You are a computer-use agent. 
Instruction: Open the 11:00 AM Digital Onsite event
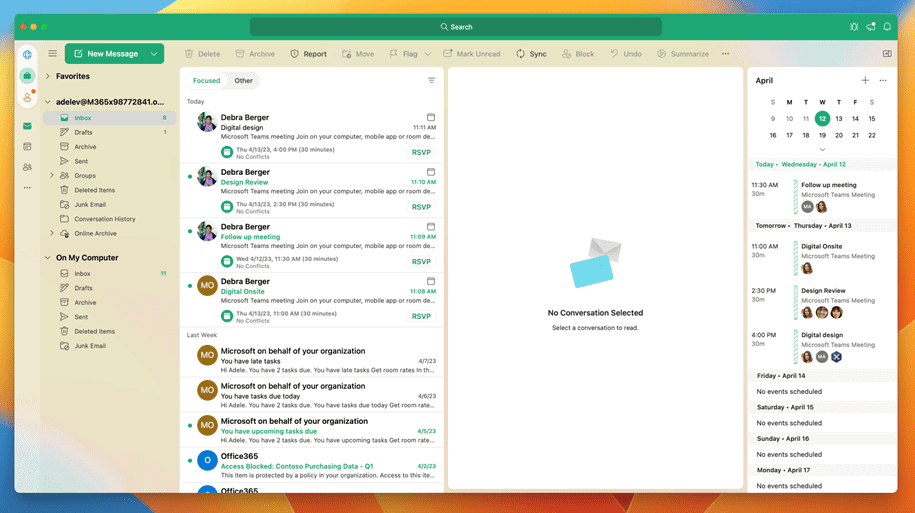pyautogui.click(x=822, y=257)
